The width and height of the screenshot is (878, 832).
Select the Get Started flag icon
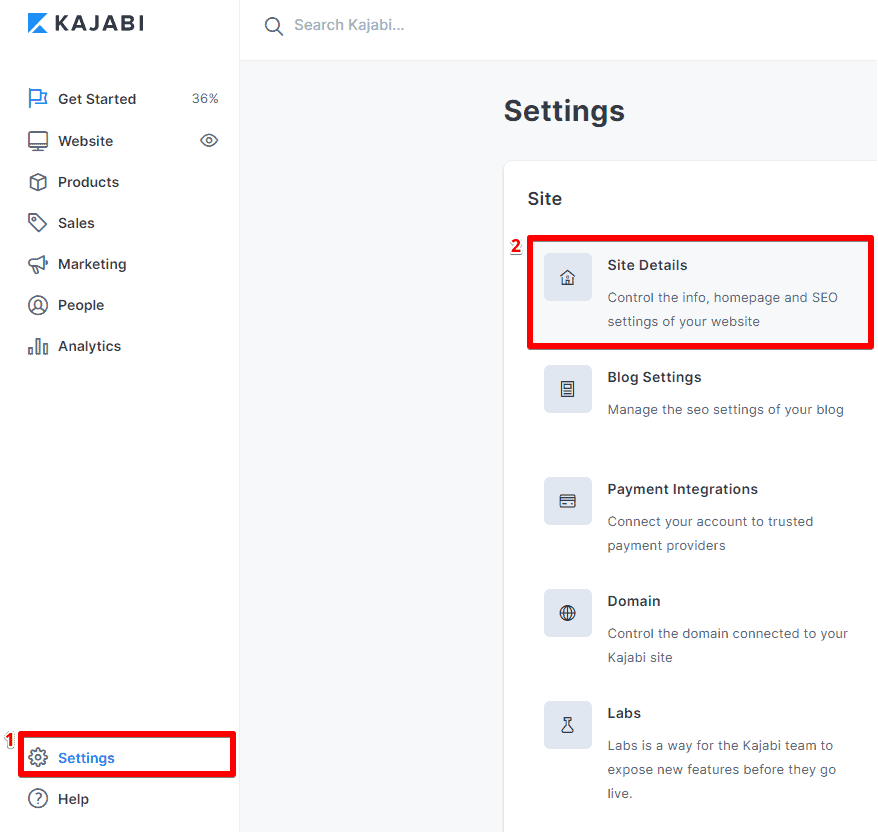pos(37,98)
